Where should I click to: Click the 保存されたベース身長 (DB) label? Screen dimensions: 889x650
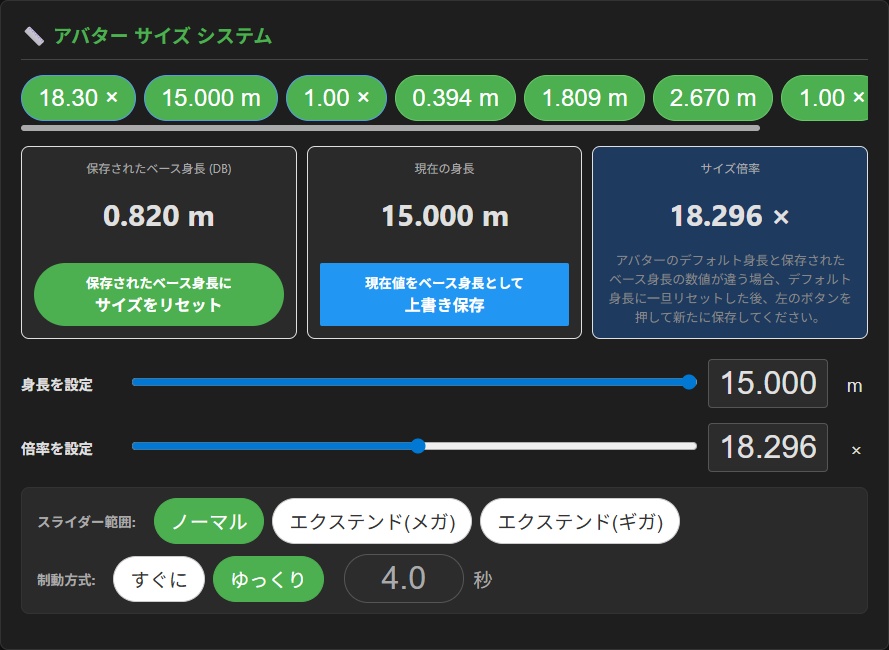pyautogui.click(x=159, y=168)
